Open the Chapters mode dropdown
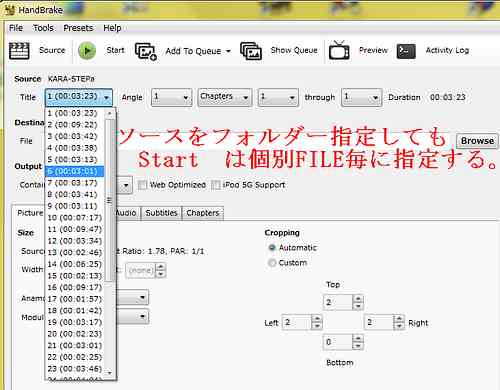This screenshot has width=500, height=390. (x=225, y=97)
